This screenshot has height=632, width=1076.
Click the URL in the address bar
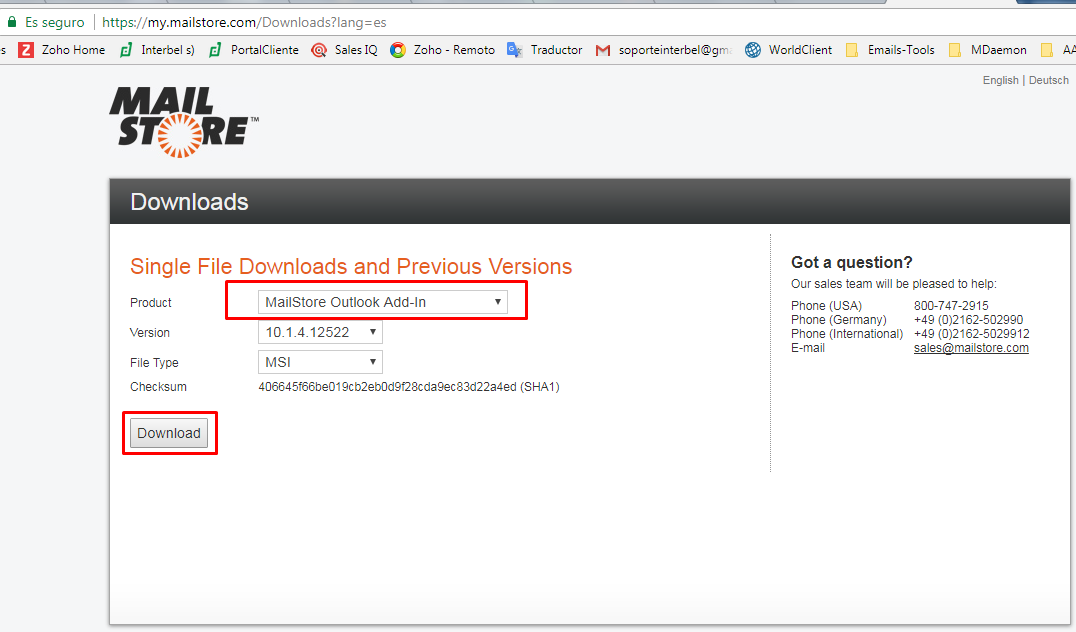(244, 23)
